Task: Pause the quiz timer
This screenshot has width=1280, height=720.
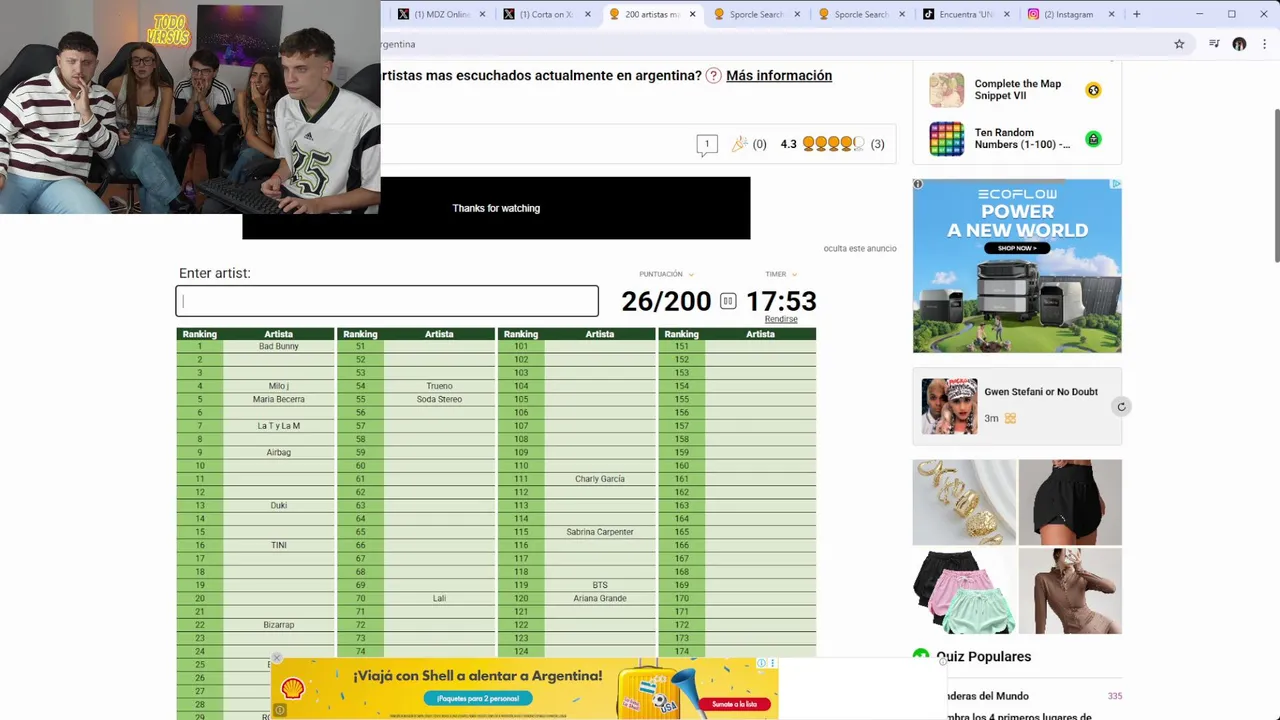Action: point(728,301)
